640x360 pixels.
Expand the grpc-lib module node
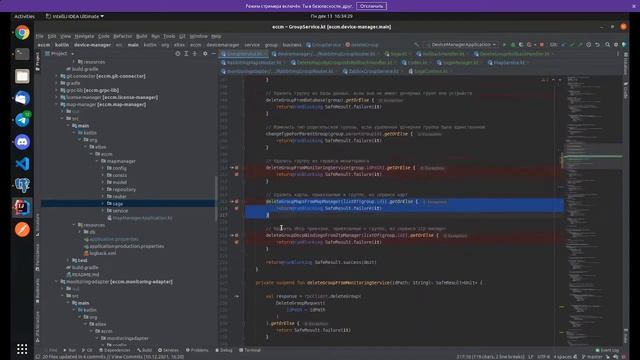[57, 90]
